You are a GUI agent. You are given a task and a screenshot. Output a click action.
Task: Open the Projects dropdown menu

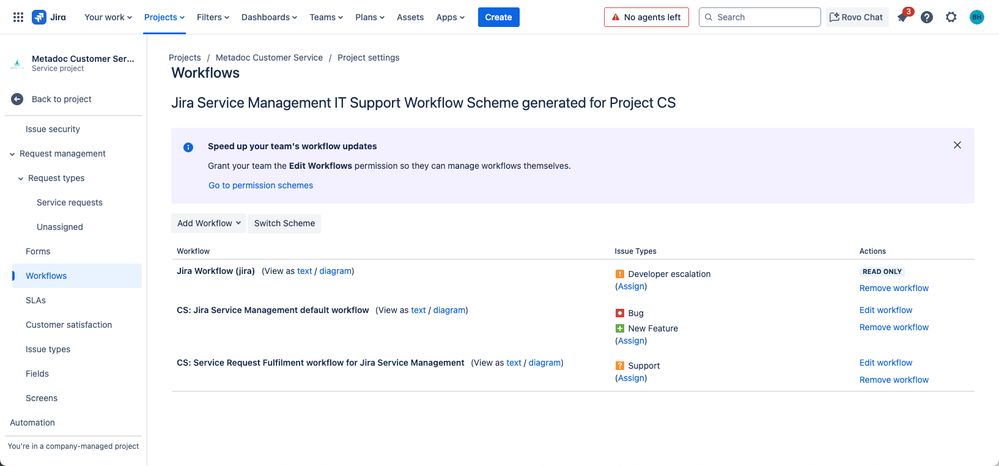pos(164,17)
